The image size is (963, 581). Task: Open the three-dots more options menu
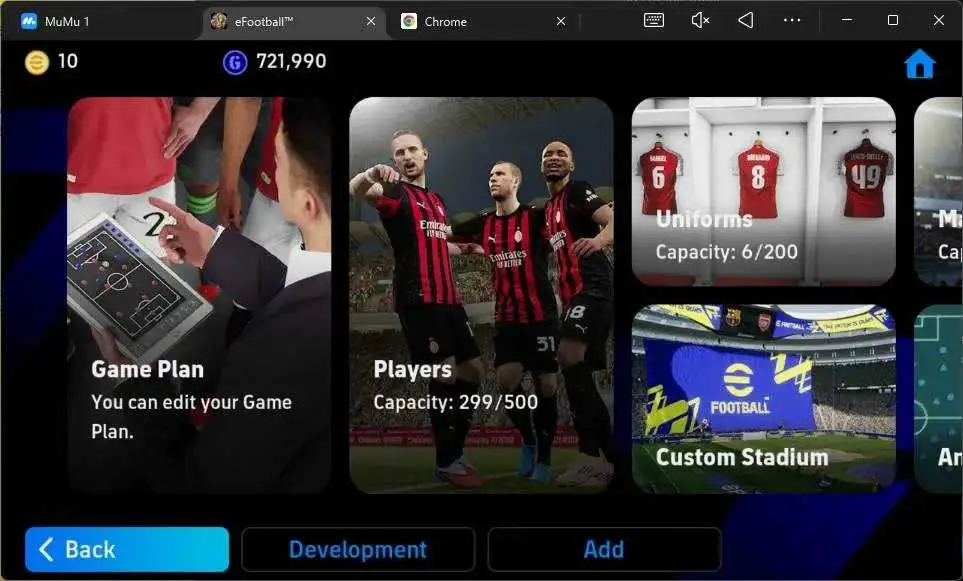click(x=792, y=21)
